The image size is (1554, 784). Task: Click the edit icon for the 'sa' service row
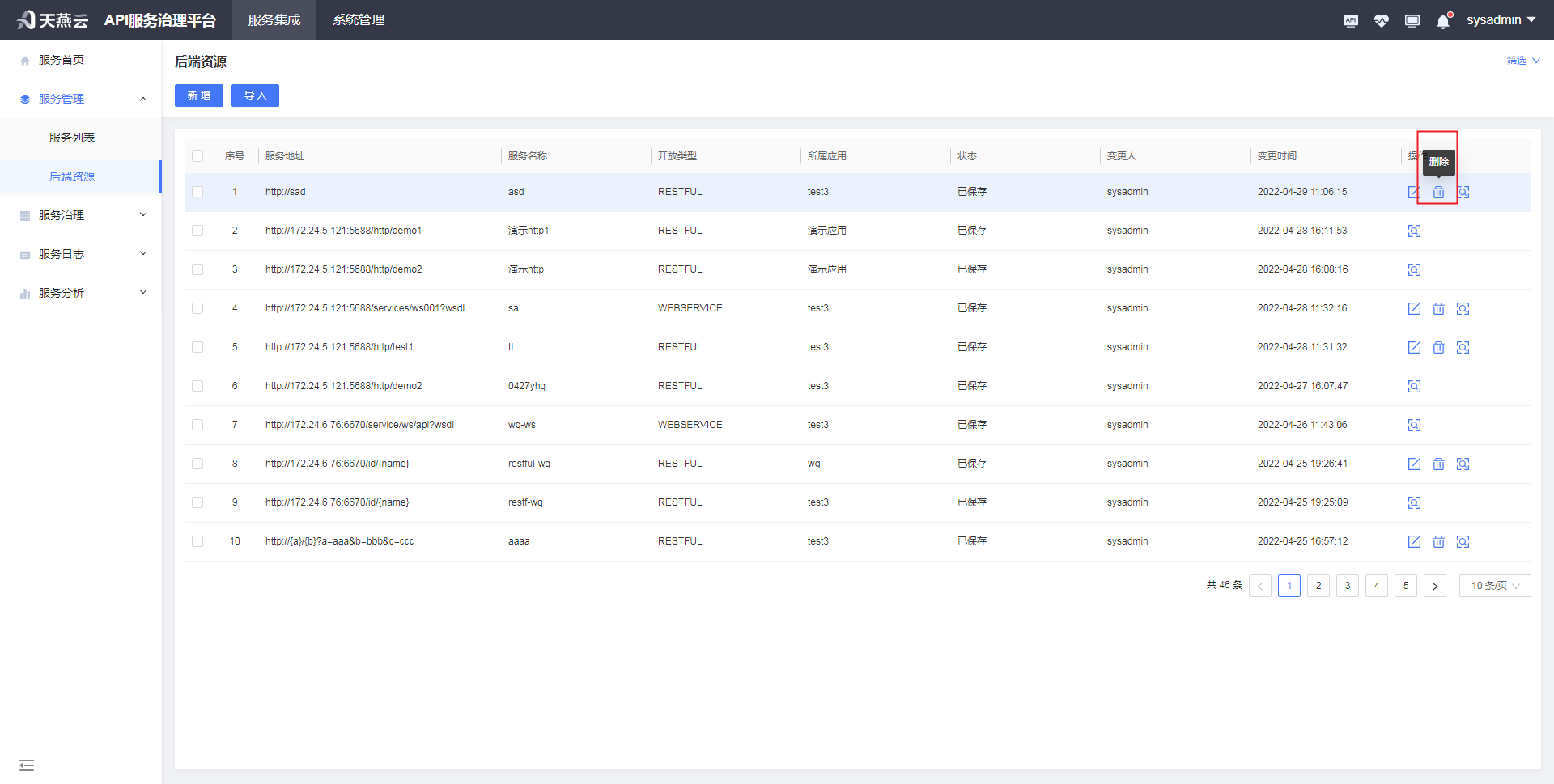tap(1414, 308)
